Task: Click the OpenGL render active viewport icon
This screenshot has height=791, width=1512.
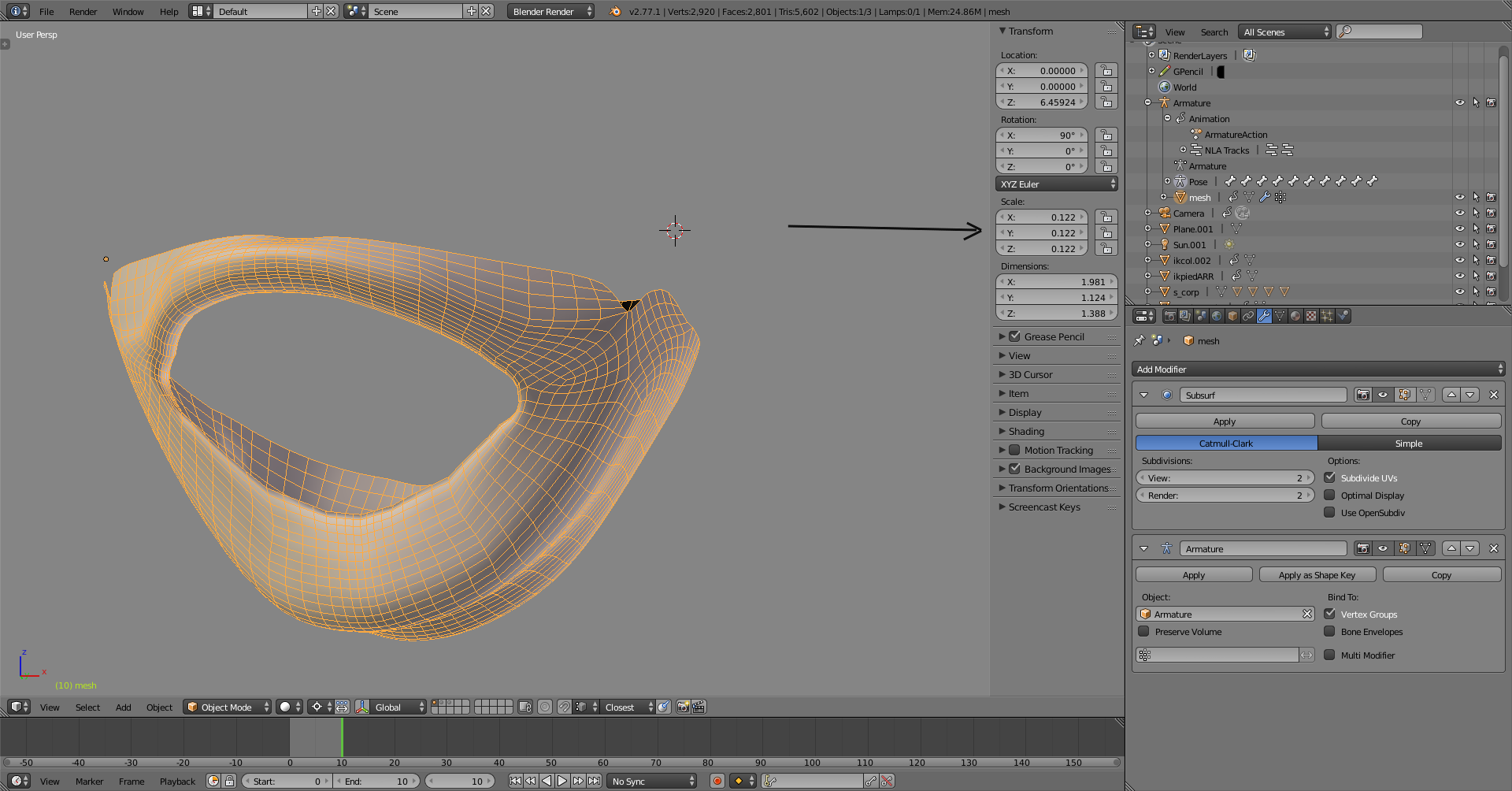Action: (683, 707)
